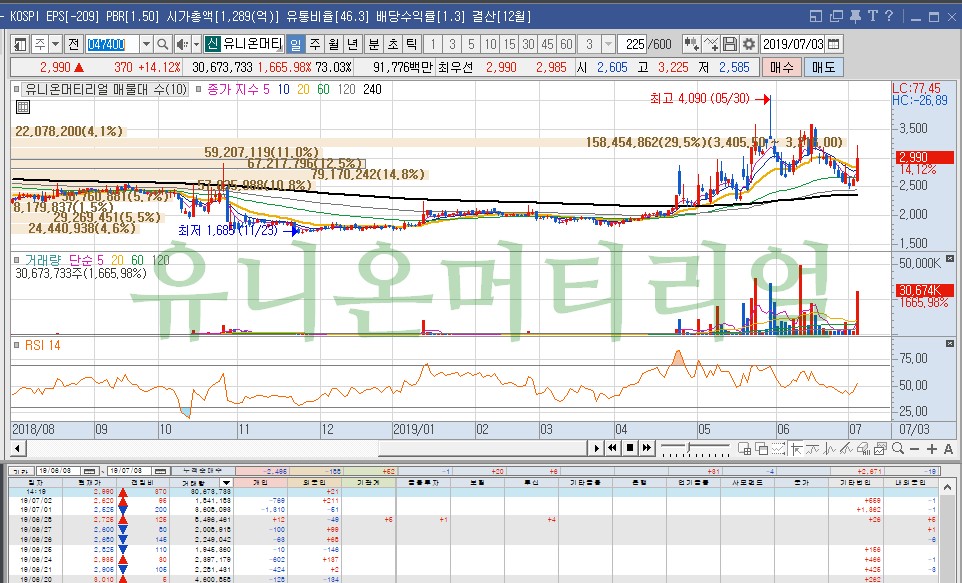Click the rewind replay button
Screen dimensions: 962x583
pyautogui.click(x=612, y=449)
